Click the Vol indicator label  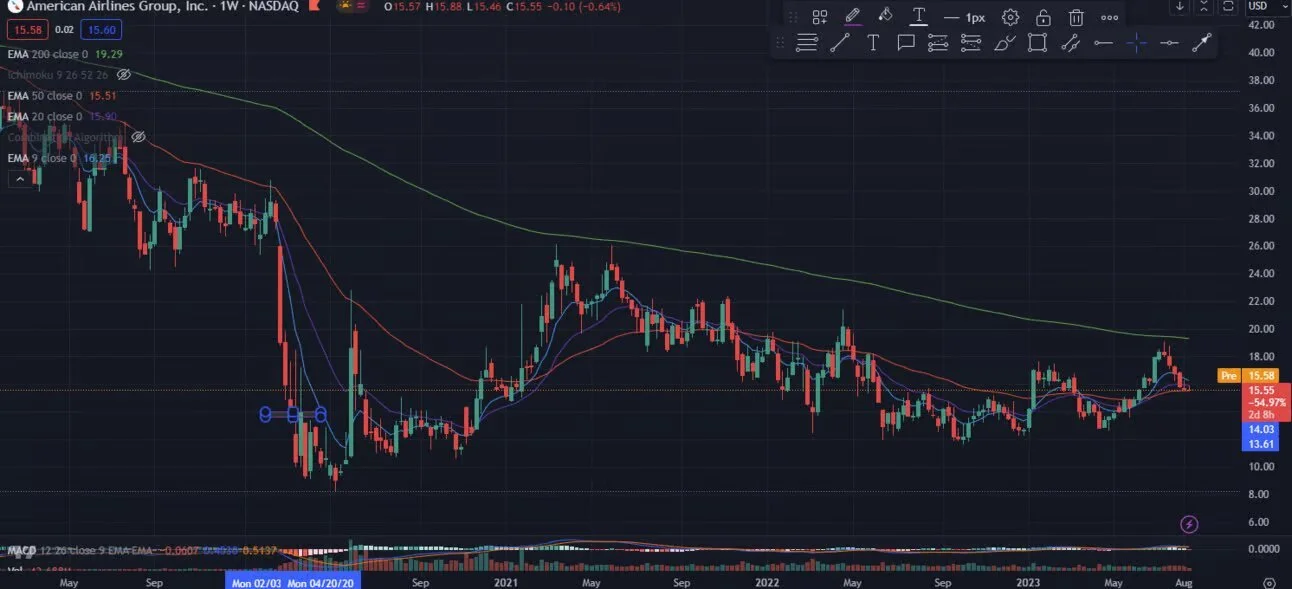tap(14, 570)
